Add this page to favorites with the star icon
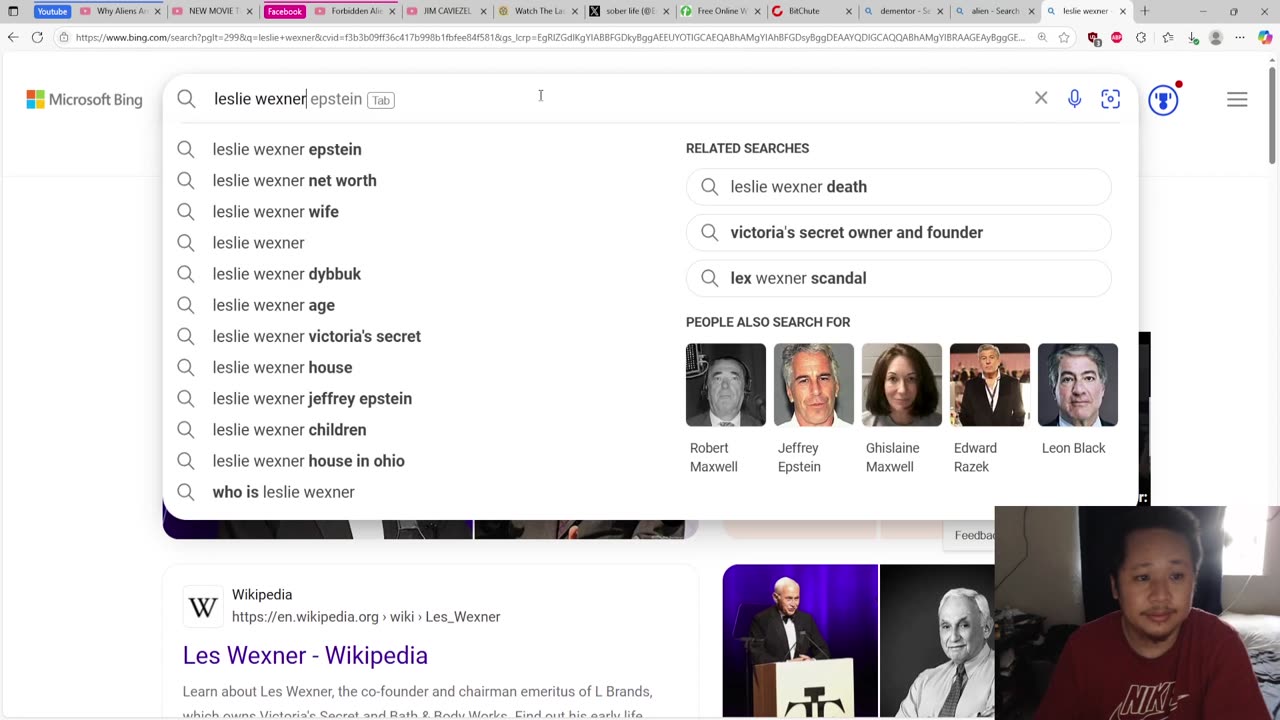Image resolution: width=1280 pixels, height=720 pixels. point(1064,37)
